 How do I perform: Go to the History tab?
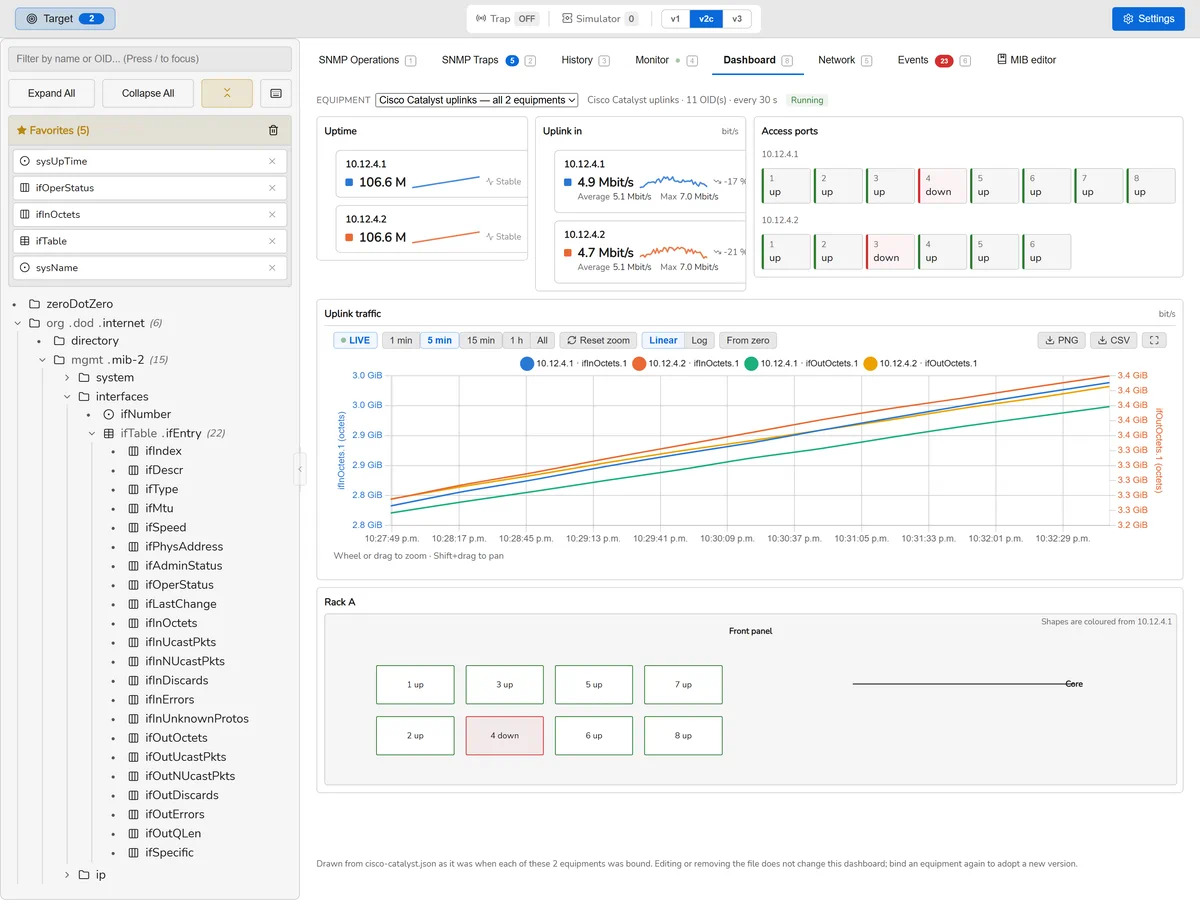coord(585,60)
